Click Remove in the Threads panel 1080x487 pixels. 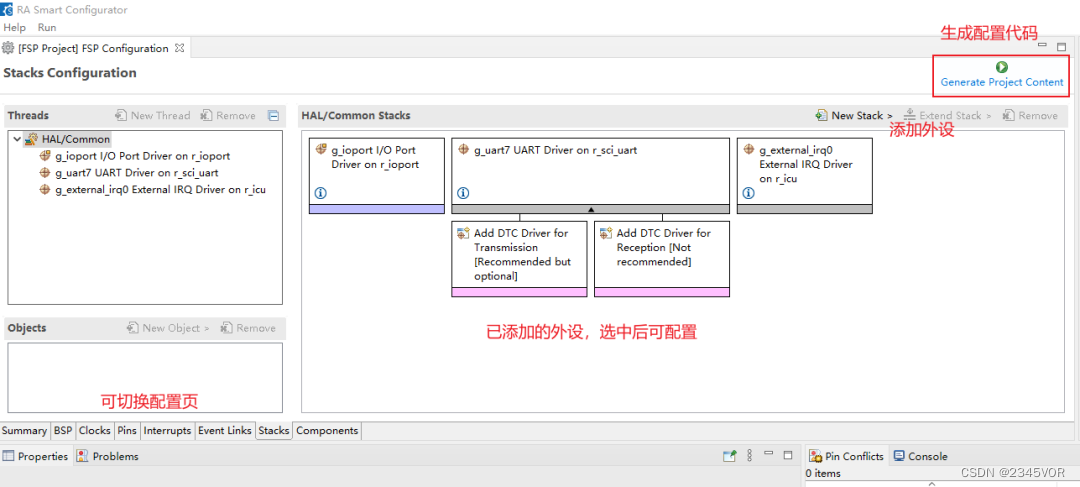[x=228, y=116]
